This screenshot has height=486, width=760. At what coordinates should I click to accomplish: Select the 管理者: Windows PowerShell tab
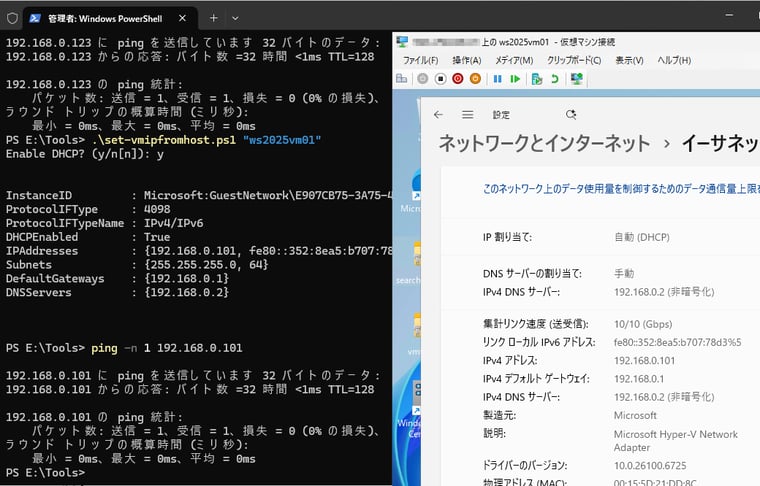click(x=111, y=18)
